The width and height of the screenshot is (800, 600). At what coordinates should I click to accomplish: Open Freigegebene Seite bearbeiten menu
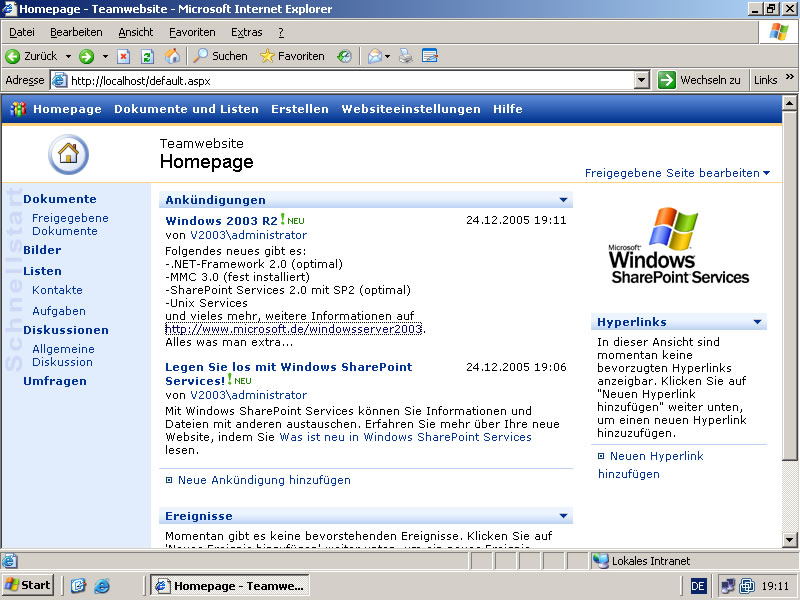point(677,173)
